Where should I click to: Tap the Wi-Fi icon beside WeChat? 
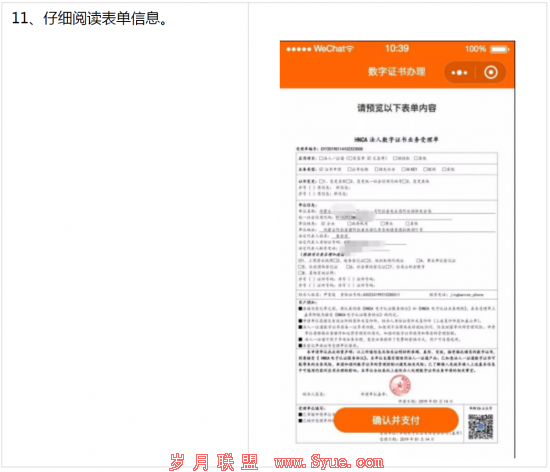pos(349,49)
